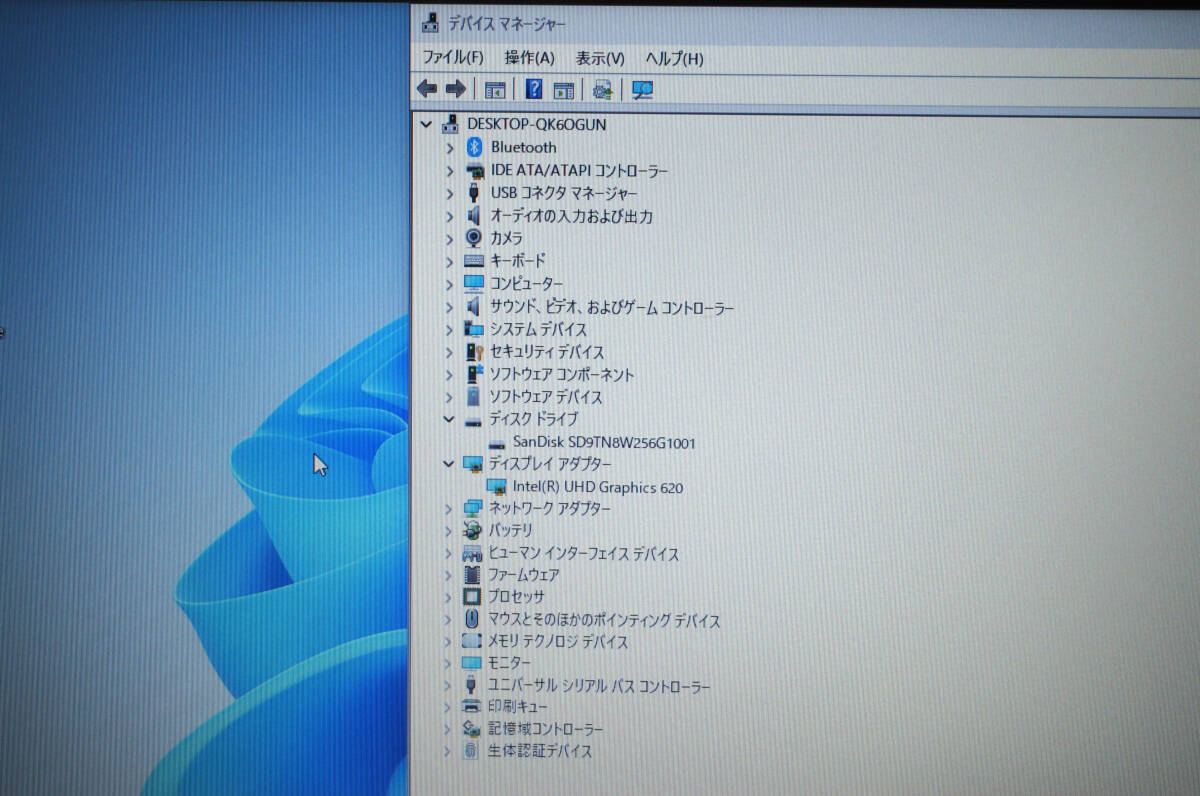Viewport: 1200px width, 796px height.
Task: Collapse the ディスプレイ アダプター category
Action: (449, 464)
